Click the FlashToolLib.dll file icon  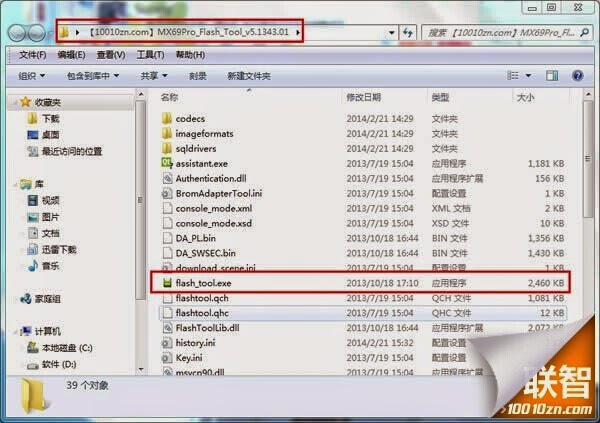(167, 328)
